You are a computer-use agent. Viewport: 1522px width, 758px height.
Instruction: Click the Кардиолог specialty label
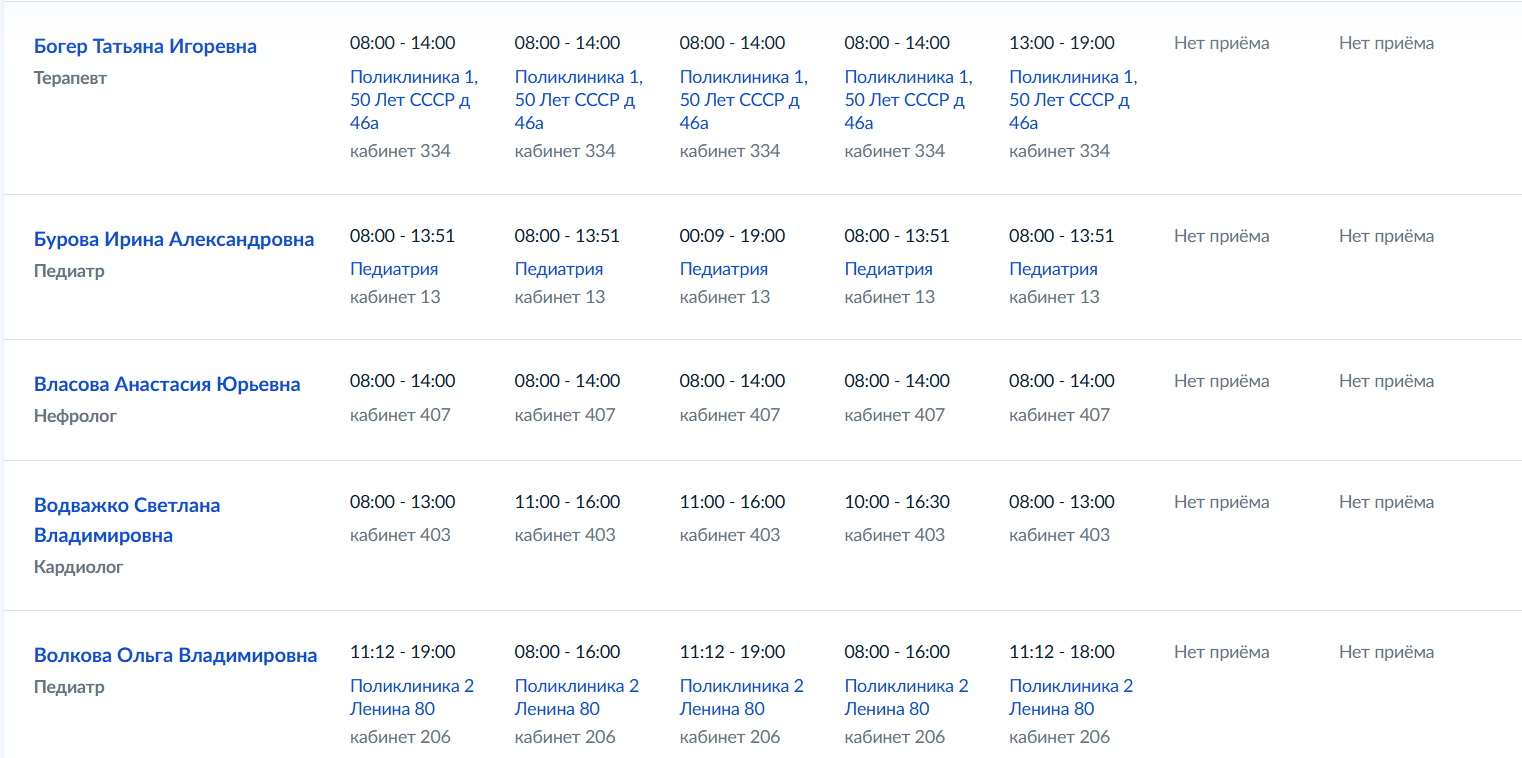(x=79, y=567)
